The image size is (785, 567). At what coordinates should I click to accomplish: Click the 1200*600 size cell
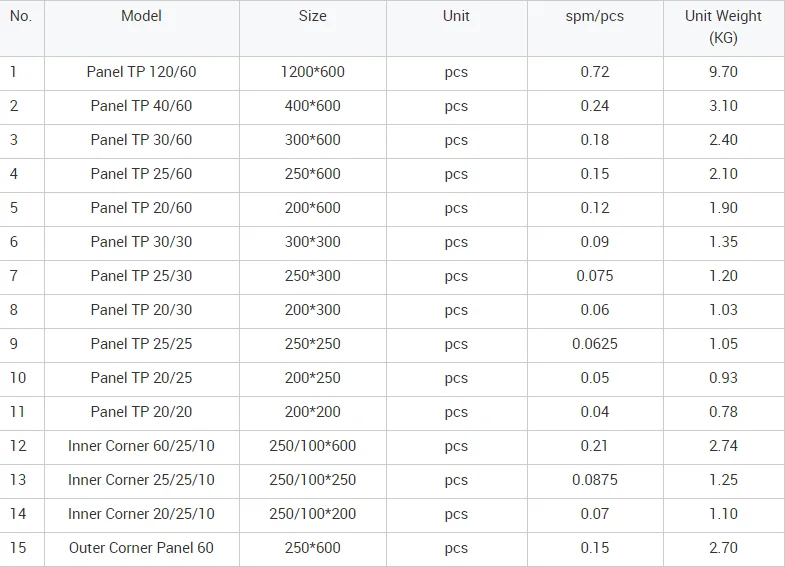coord(312,72)
